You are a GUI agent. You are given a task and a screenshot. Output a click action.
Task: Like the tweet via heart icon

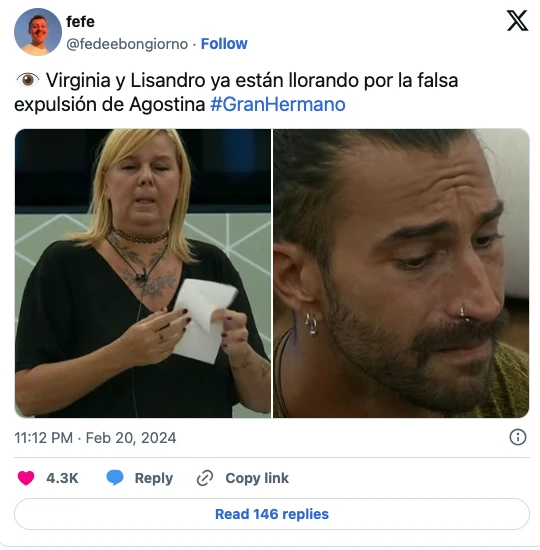click(x=26, y=478)
